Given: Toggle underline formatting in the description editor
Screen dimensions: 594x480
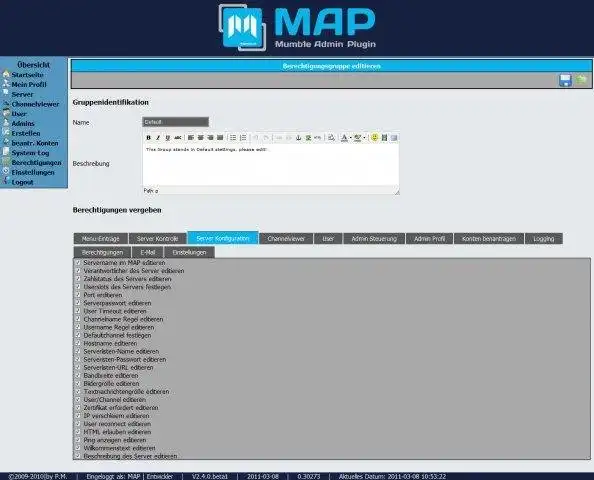Looking at the screenshot, I should pos(167,138).
